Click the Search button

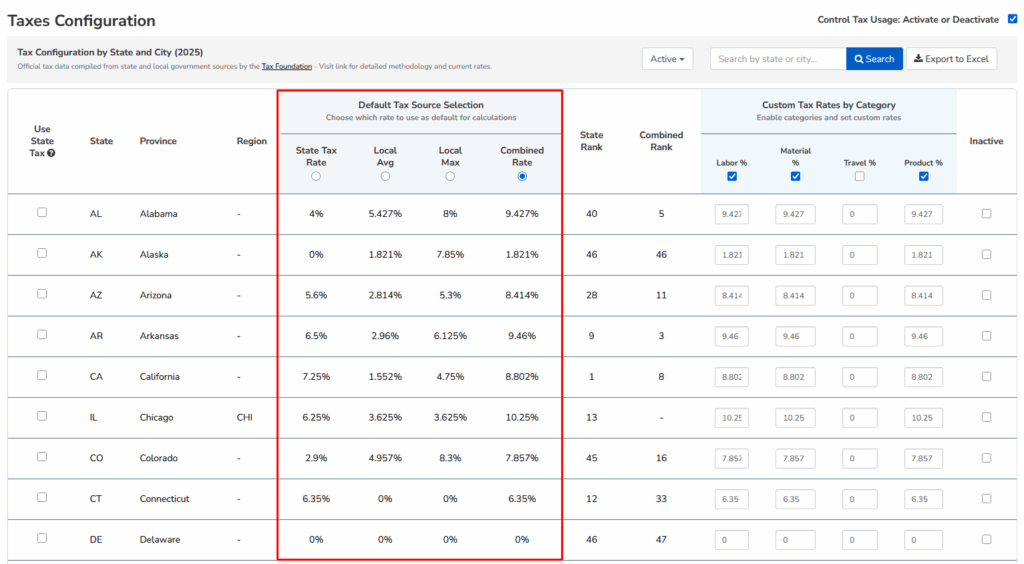click(874, 59)
